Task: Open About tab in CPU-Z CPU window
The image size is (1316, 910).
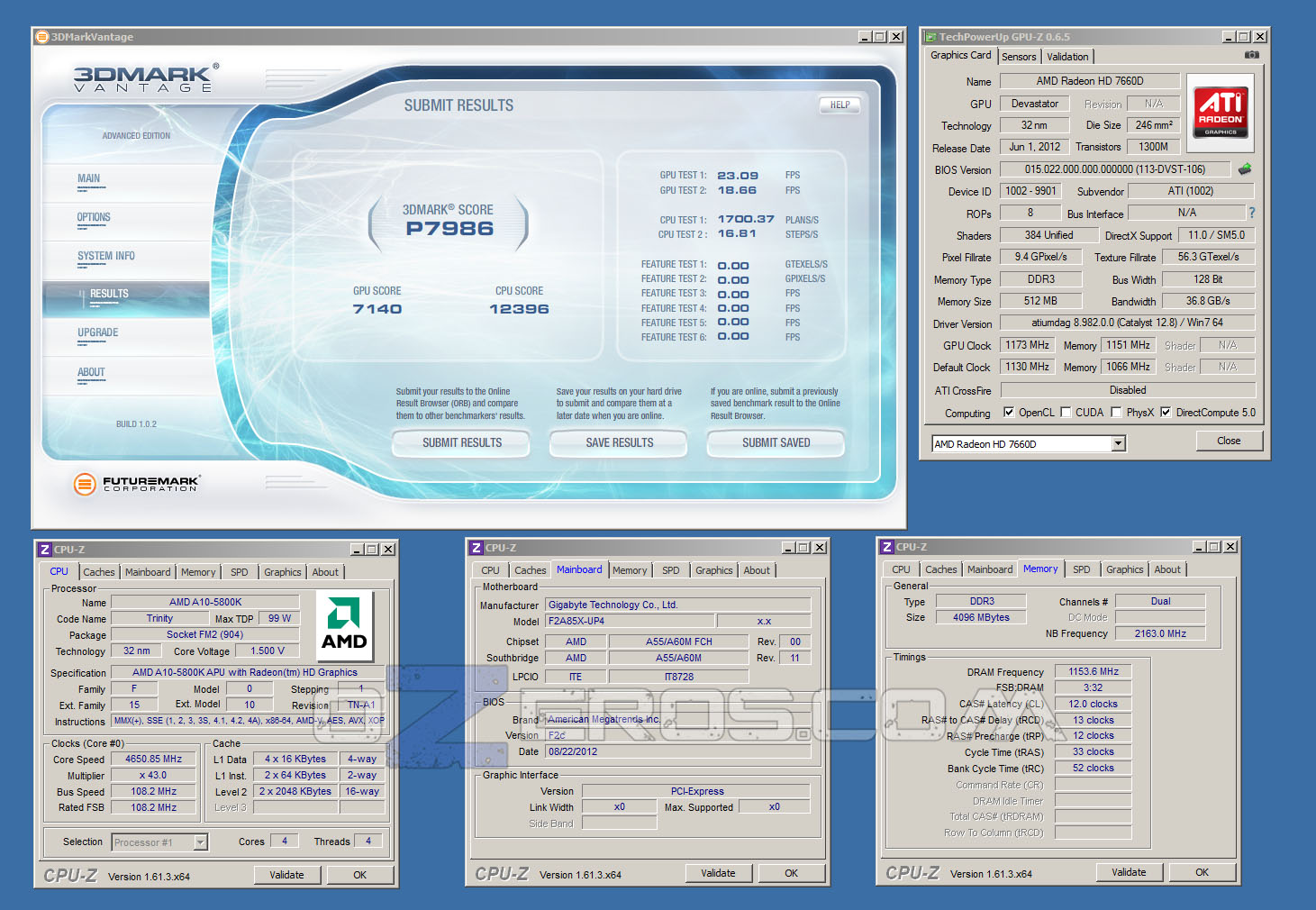Action: 325,572
